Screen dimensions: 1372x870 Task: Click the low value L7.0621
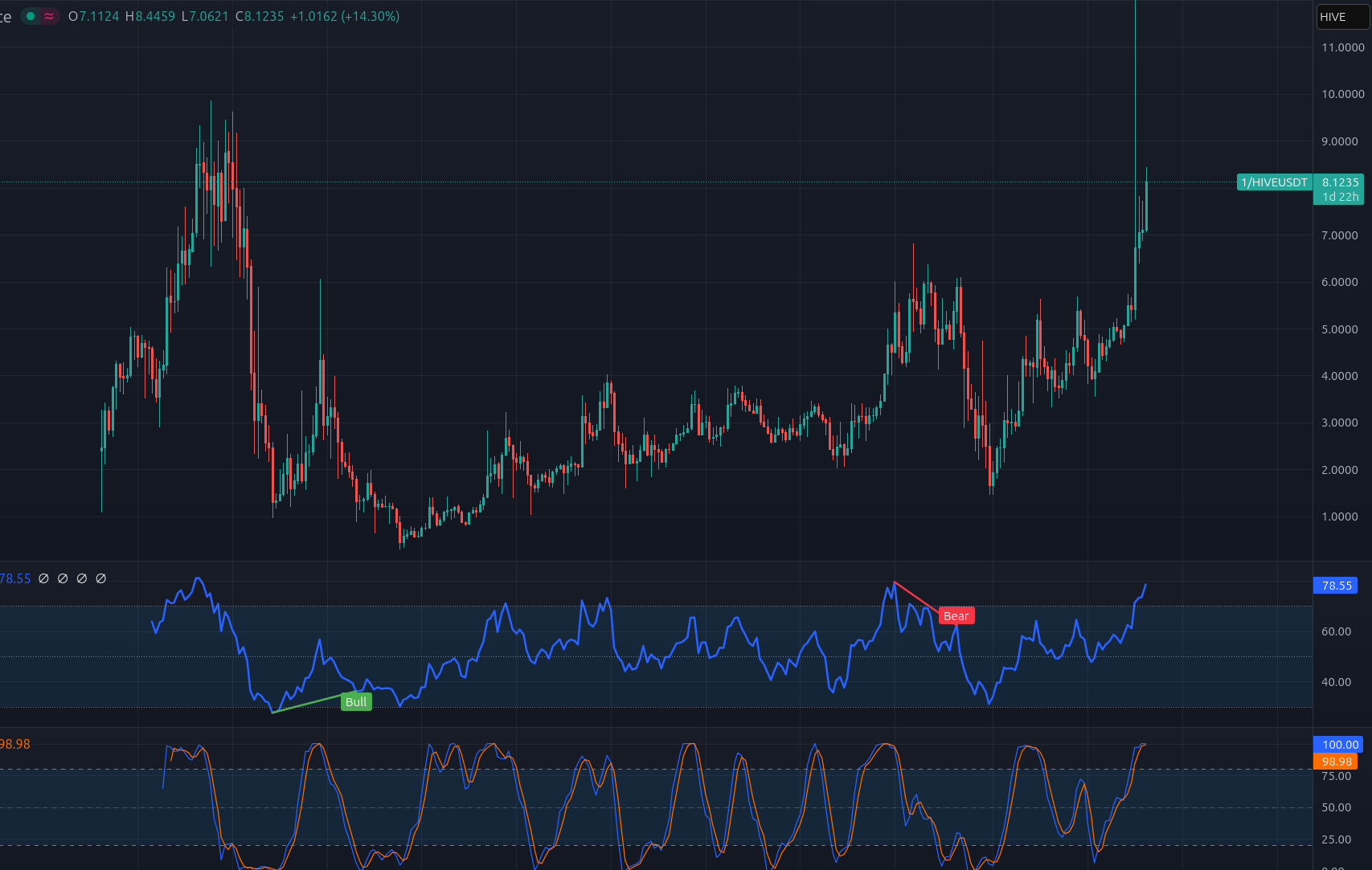(x=205, y=16)
